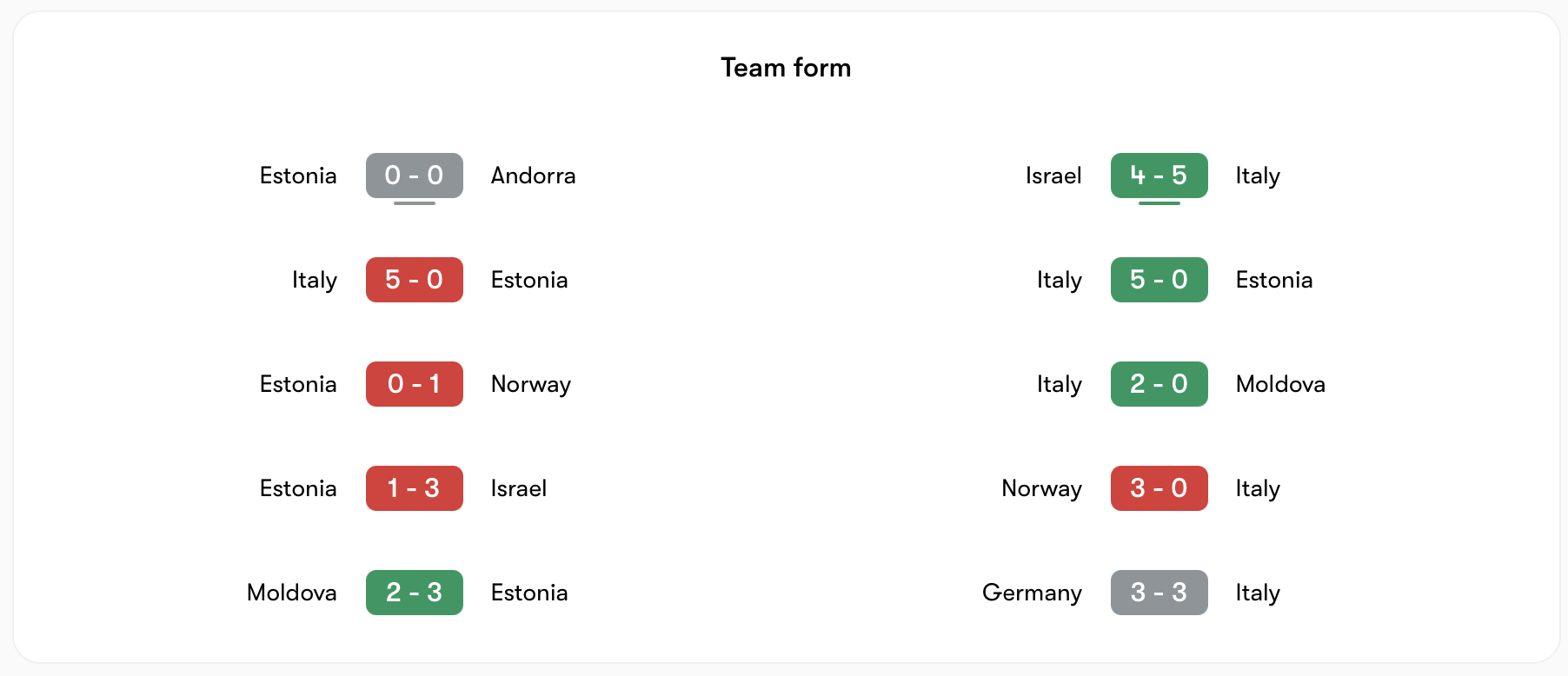Click the 2 - 0 Italy–Moldova score badge
Viewport: 1568px width, 676px height.
(x=1159, y=384)
